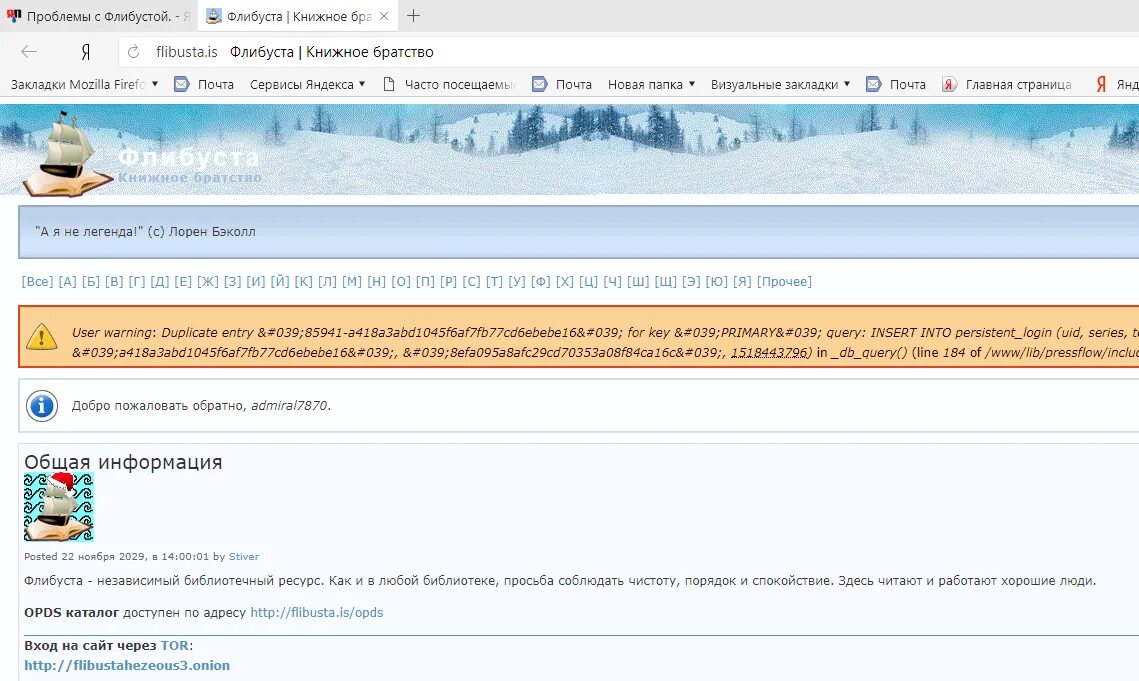
Task: Expand Визуальные закладки folder
Action: click(780, 84)
